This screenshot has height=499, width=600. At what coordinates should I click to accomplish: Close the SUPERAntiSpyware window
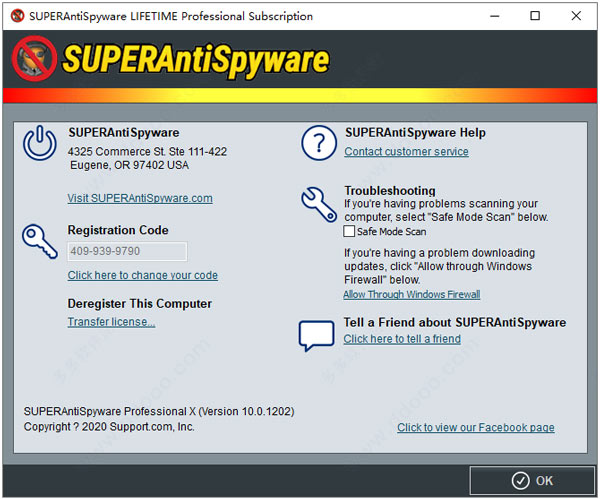tap(576, 16)
